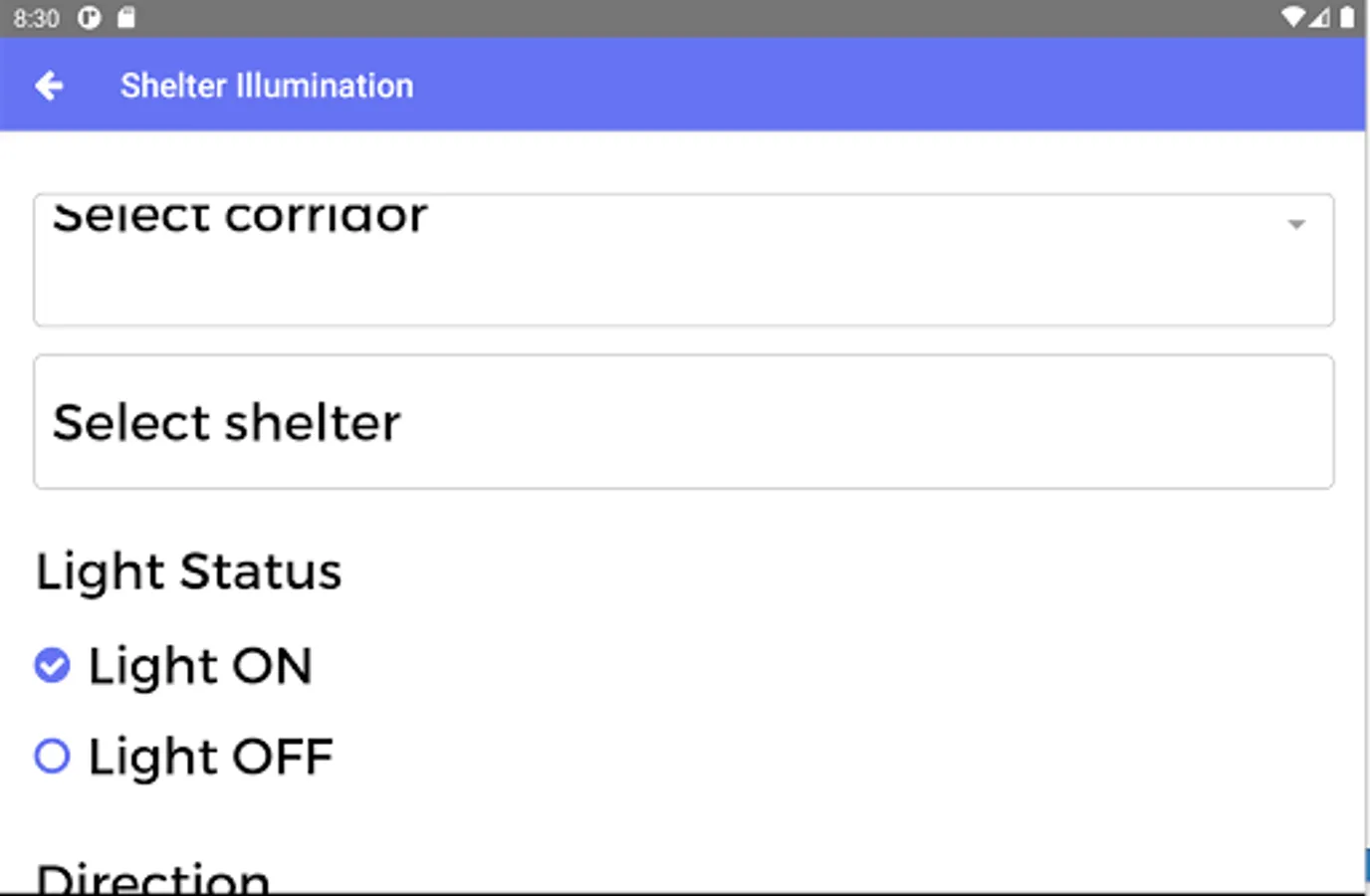Screen dimensions: 1370x896
Task: Click the Direction section heading
Action: coord(153,877)
